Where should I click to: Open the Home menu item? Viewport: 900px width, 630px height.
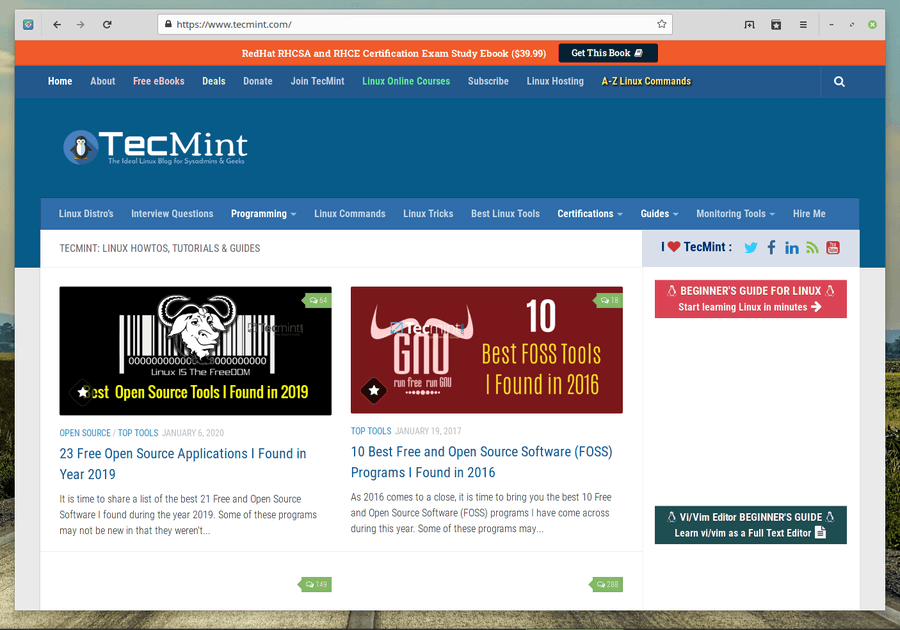[x=60, y=81]
